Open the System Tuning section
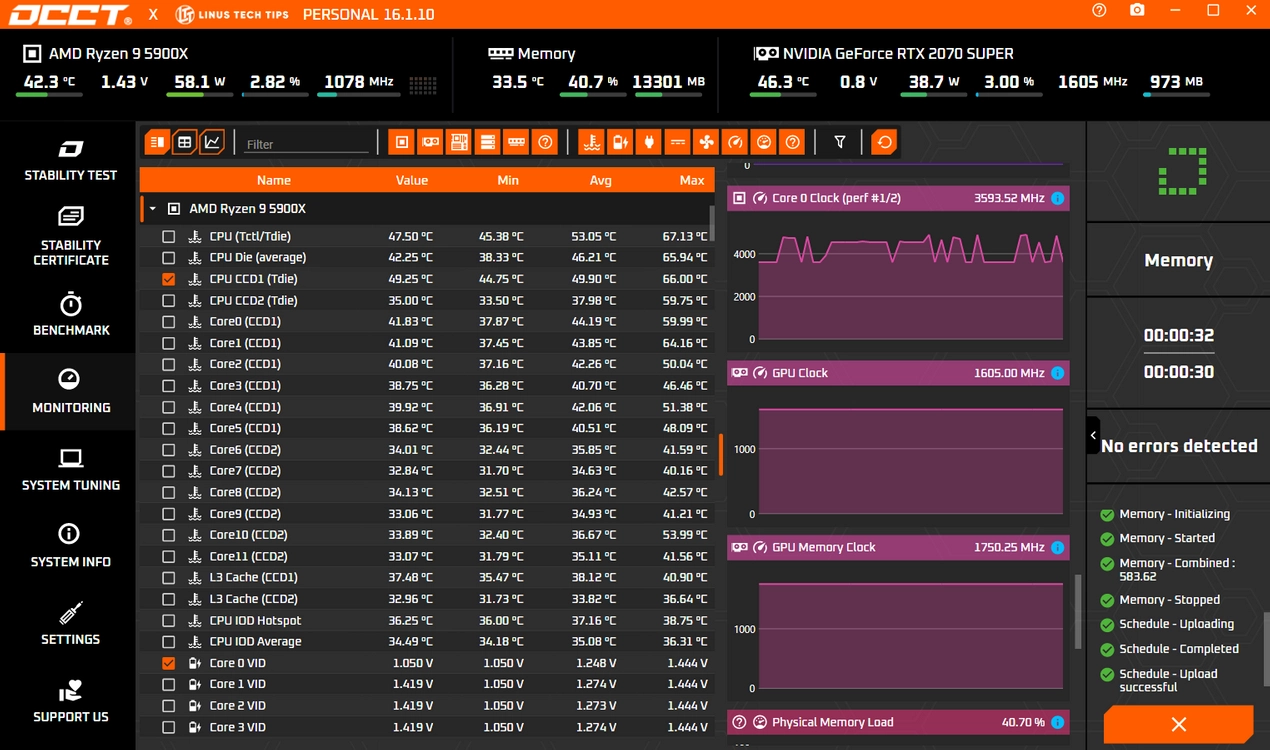The height and width of the screenshot is (750, 1270). (70, 470)
